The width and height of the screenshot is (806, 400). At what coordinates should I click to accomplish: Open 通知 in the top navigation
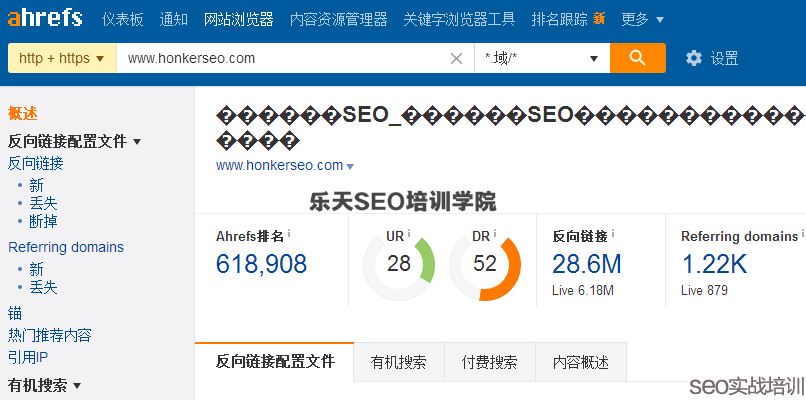coord(174,20)
